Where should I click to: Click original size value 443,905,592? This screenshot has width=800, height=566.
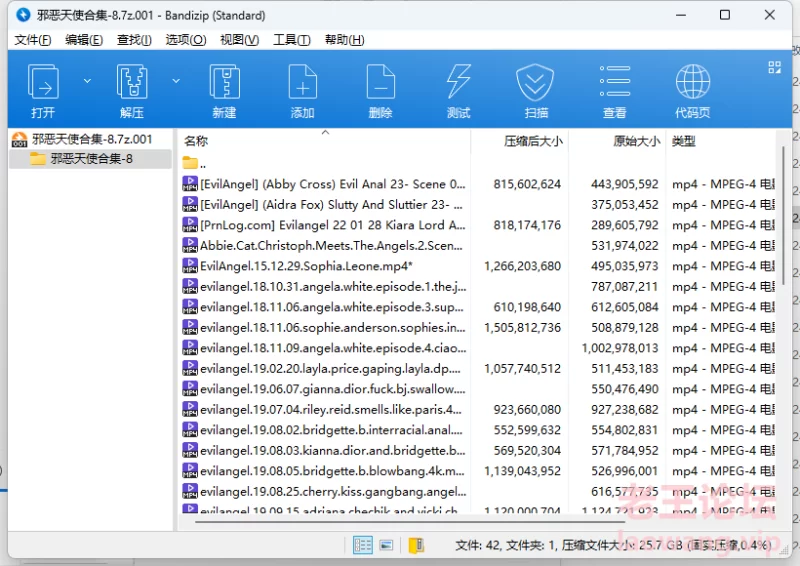click(624, 184)
